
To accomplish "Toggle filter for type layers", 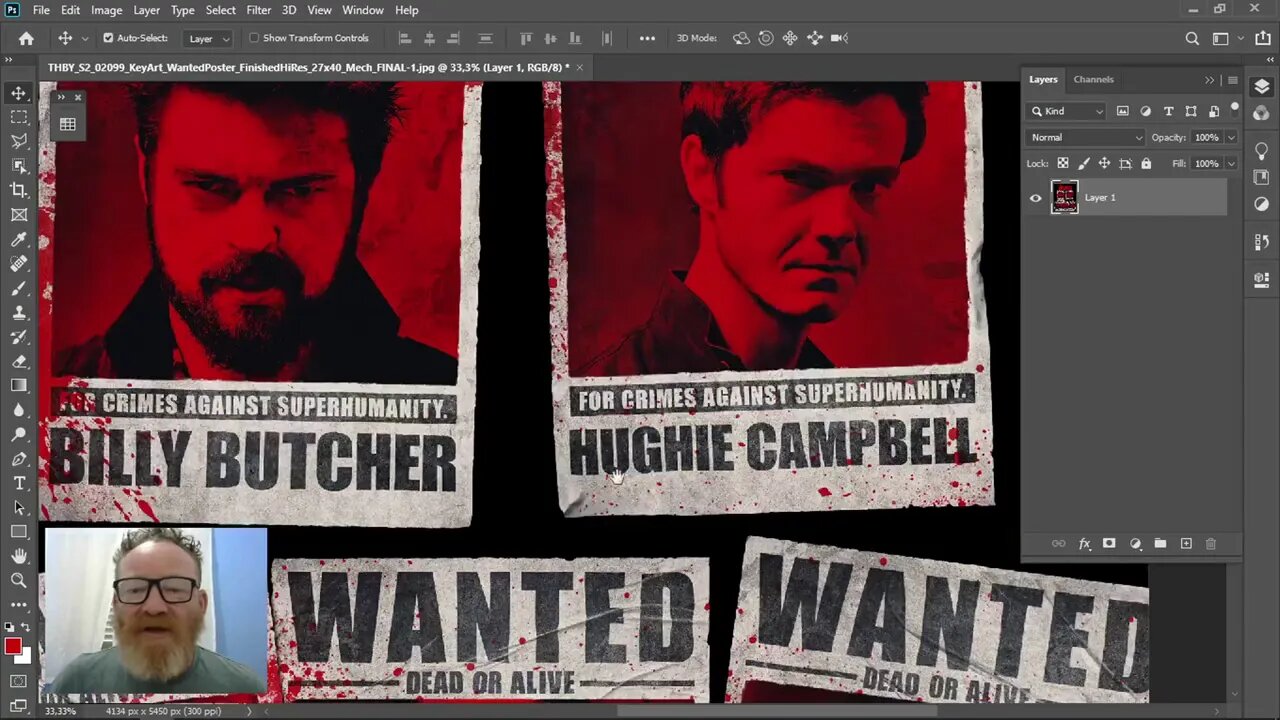I will point(1168,111).
